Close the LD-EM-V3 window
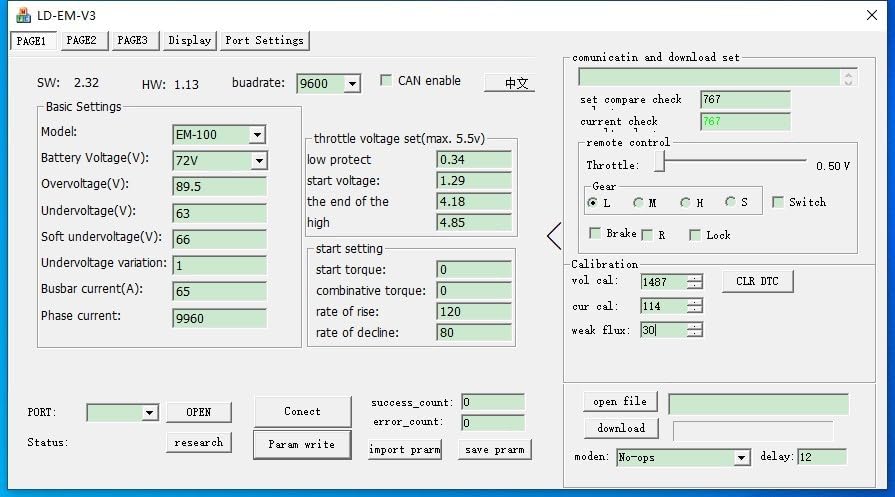Screen dimensions: 895x497 [x=872, y=15]
